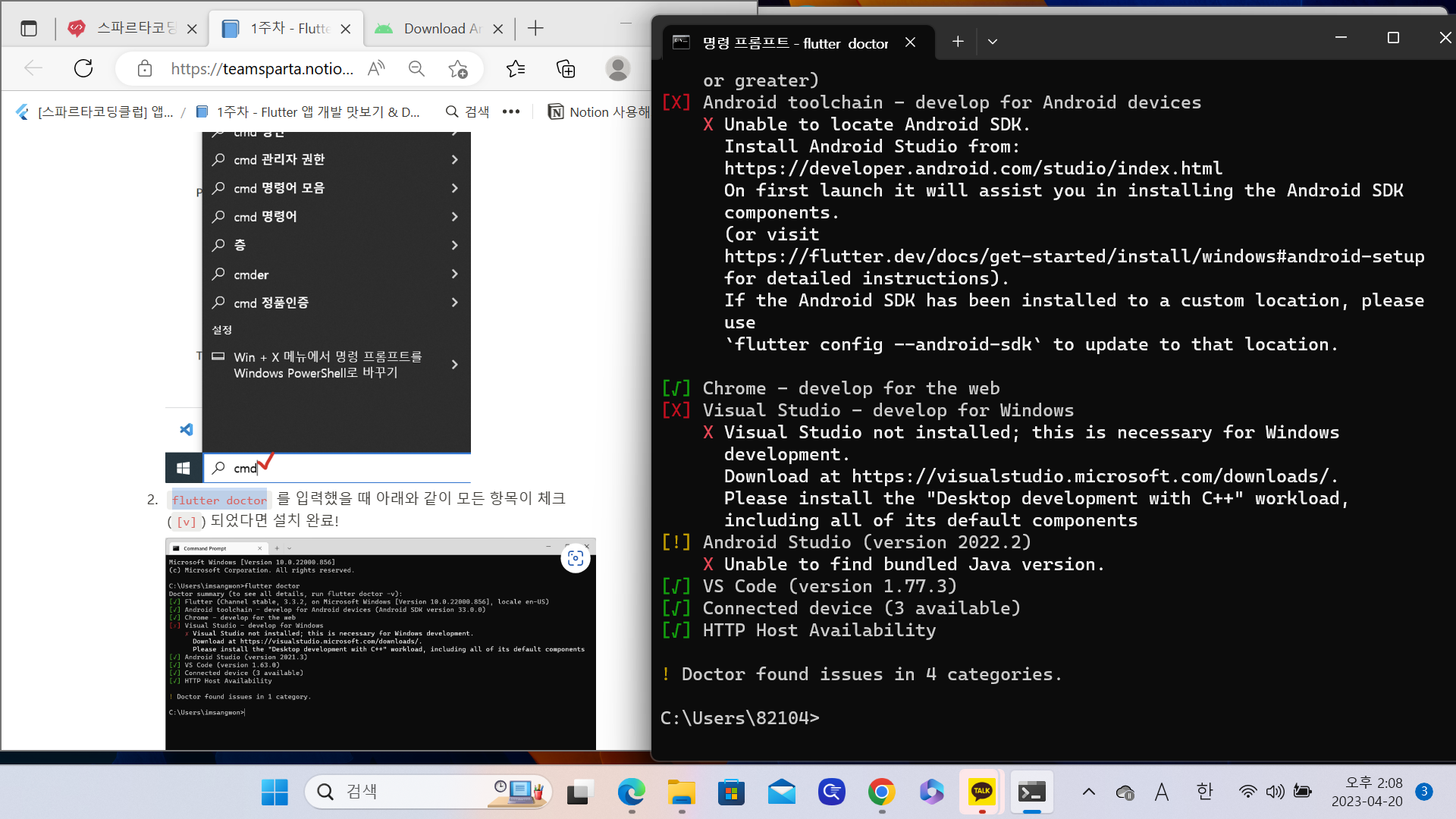Image resolution: width=1456 pixels, height=819 pixels.
Task: Click the Notion 사용해 보기 link
Action: (x=599, y=112)
